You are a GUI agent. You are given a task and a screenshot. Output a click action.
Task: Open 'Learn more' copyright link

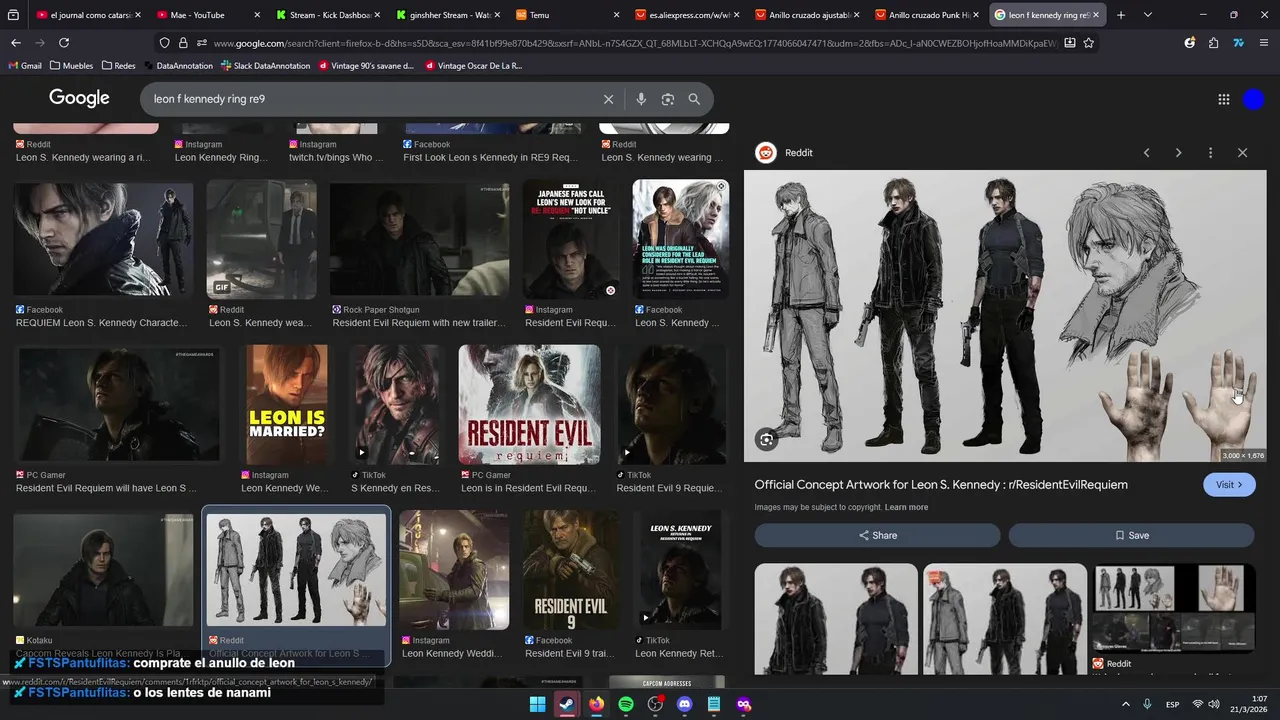coord(906,507)
